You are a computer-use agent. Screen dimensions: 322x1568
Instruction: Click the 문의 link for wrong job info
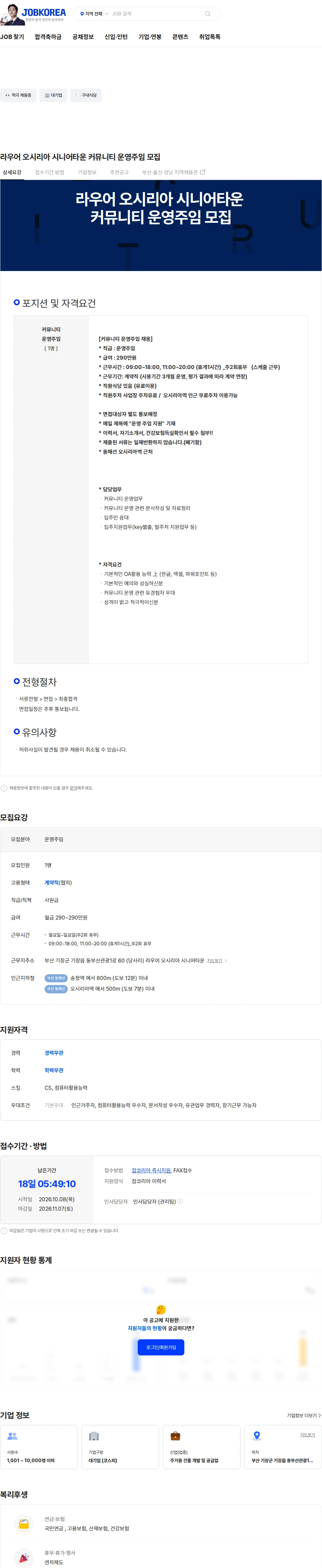click(x=73, y=788)
